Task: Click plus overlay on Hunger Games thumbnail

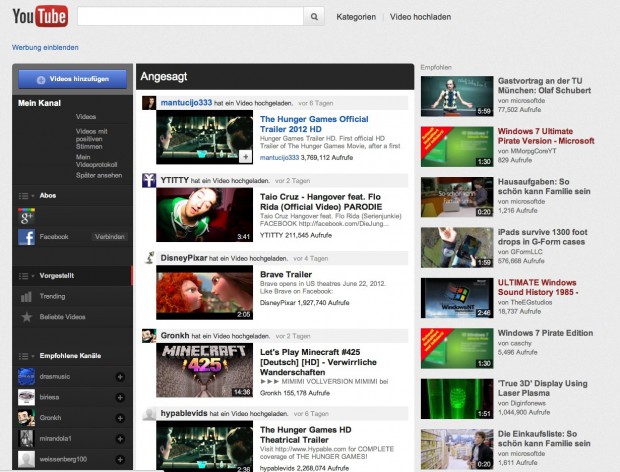Action: [x=246, y=157]
